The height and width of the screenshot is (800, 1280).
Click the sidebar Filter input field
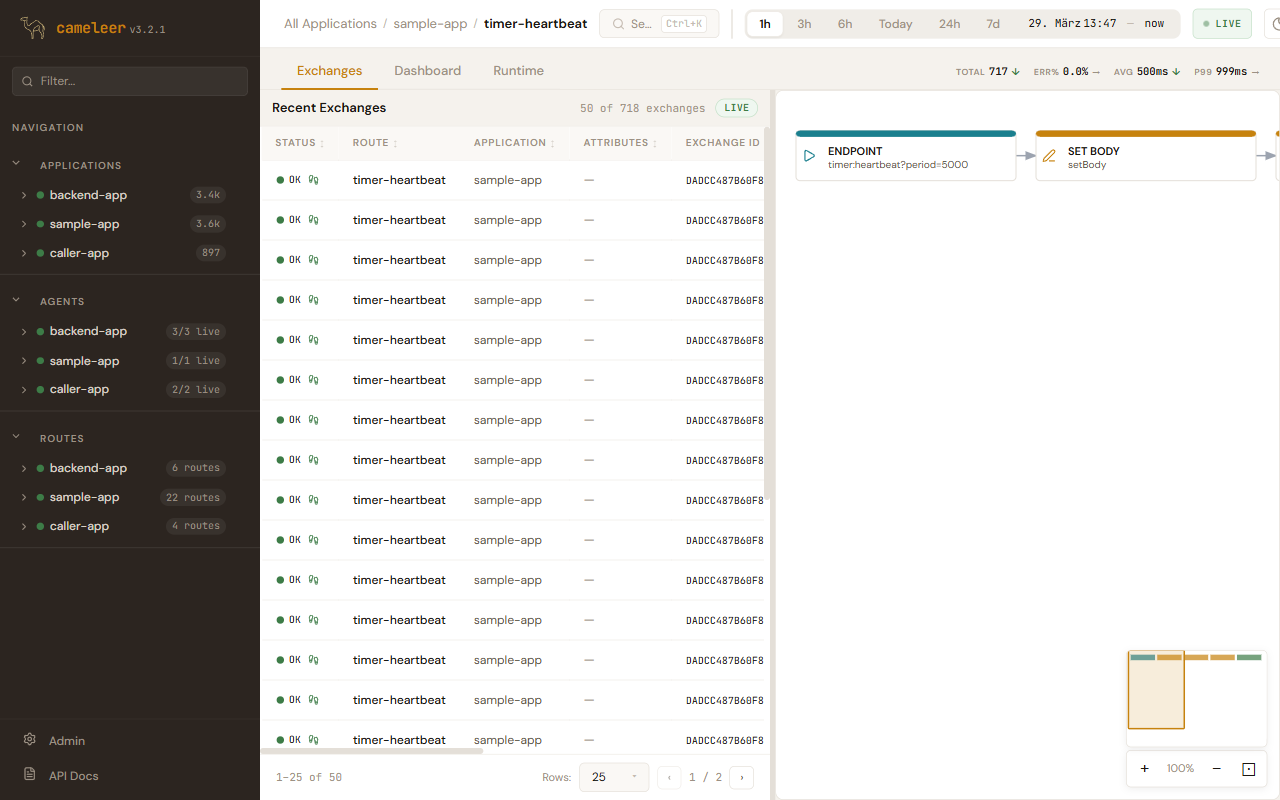[130, 81]
